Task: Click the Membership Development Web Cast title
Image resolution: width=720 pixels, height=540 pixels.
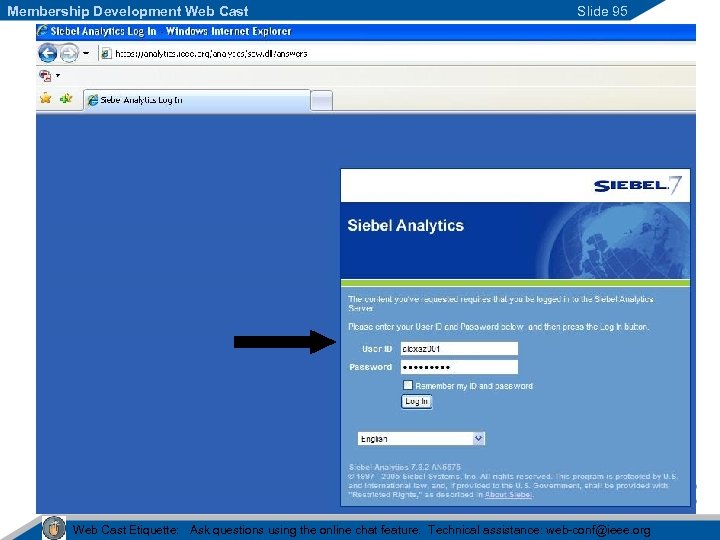Action: (128, 11)
